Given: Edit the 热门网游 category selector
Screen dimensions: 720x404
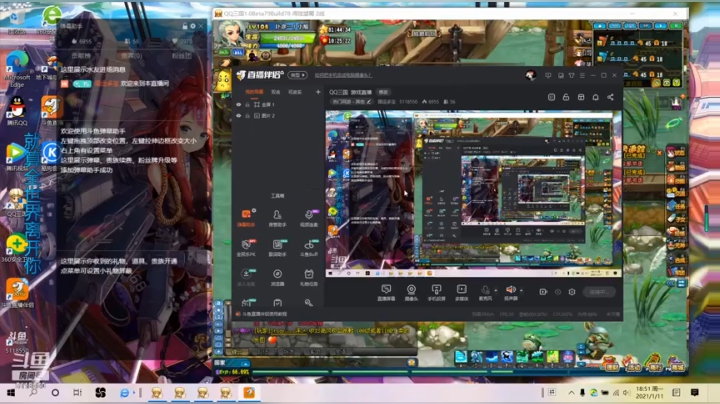Looking at the screenshot, I should tap(351, 102).
